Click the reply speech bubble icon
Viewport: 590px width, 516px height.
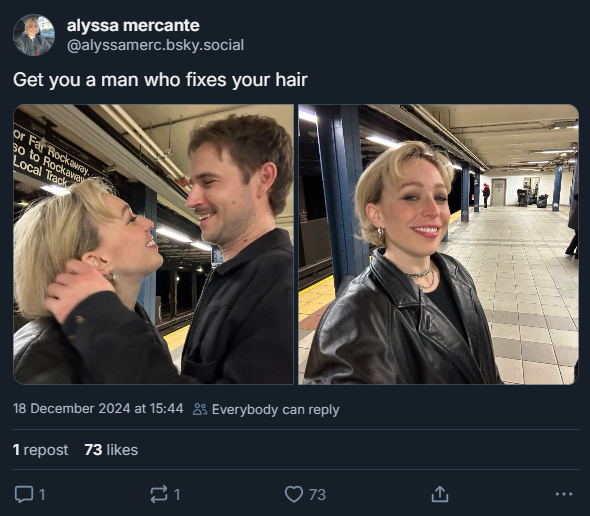point(24,494)
